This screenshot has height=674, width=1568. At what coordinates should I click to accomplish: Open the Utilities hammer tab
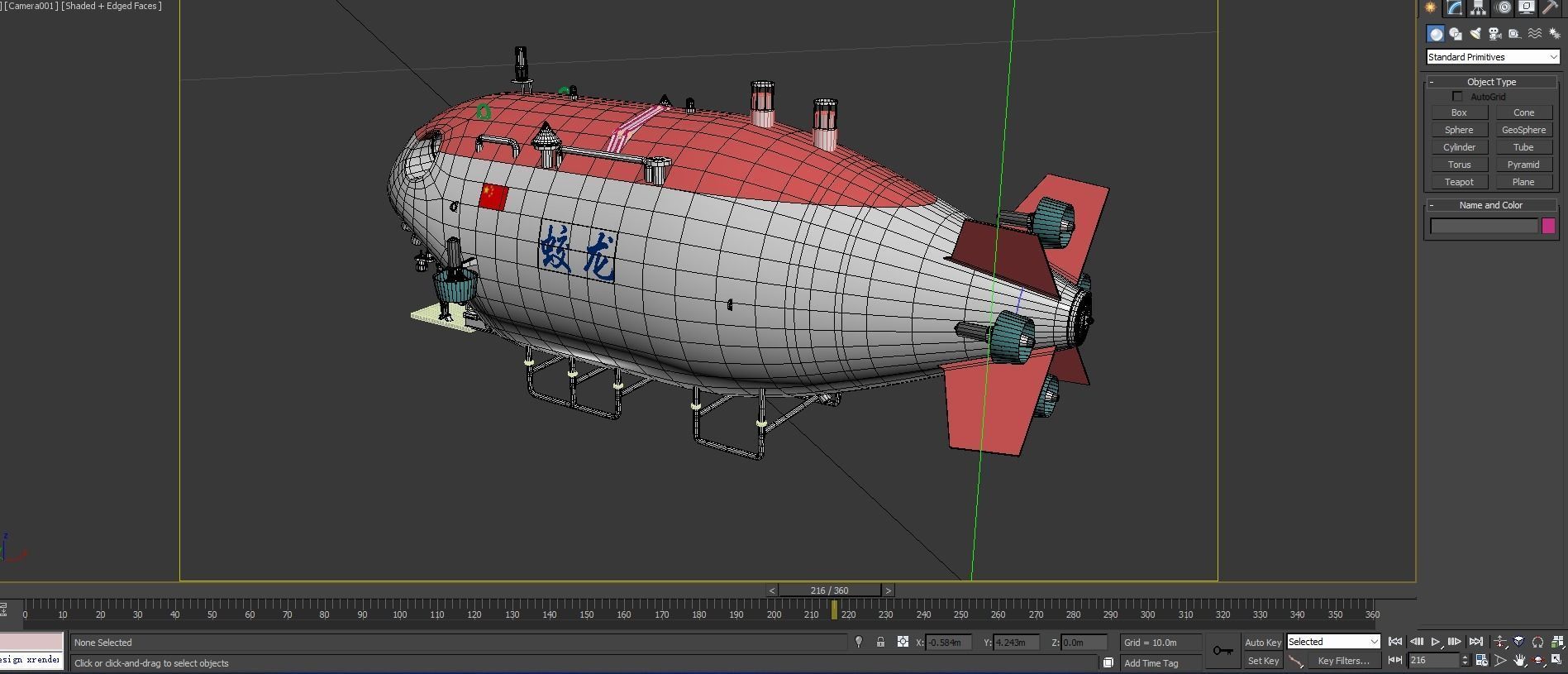click(1550, 7)
